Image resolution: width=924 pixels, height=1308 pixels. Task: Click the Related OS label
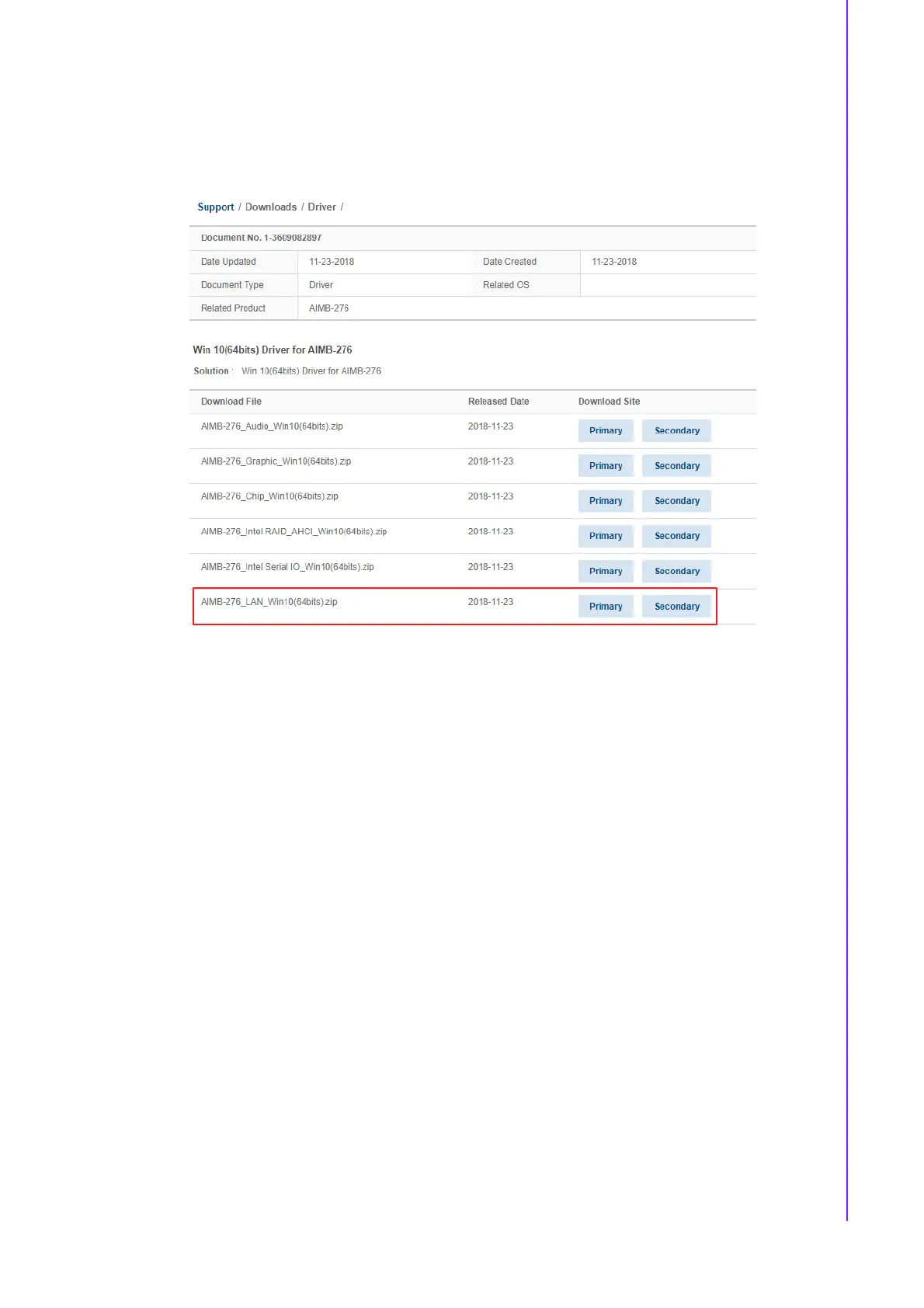pyautogui.click(x=506, y=285)
